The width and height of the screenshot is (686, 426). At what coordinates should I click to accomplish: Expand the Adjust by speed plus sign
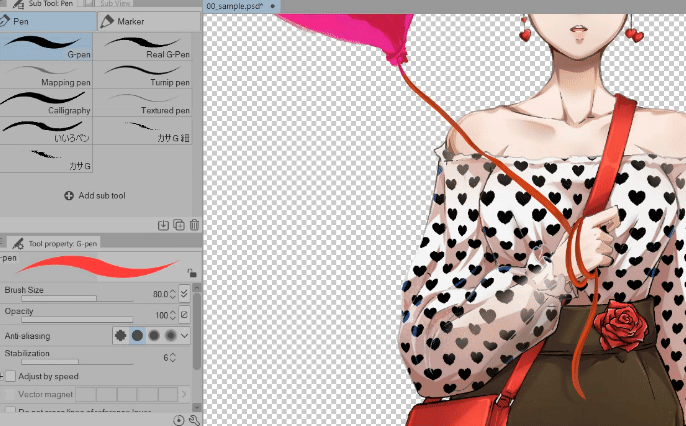click(x=2, y=376)
